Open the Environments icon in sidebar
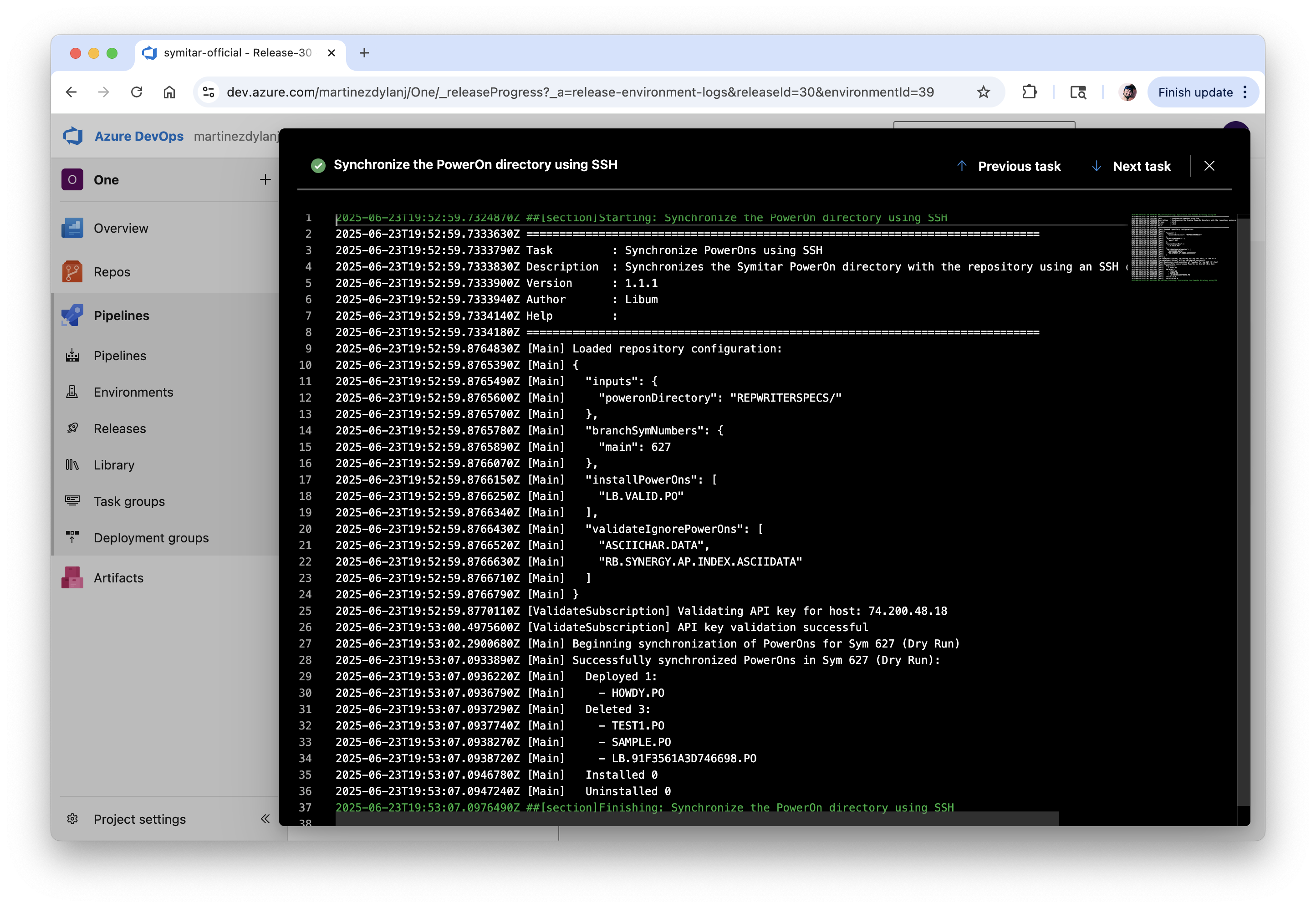This screenshot has width=1316, height=908. click(72, 392)
